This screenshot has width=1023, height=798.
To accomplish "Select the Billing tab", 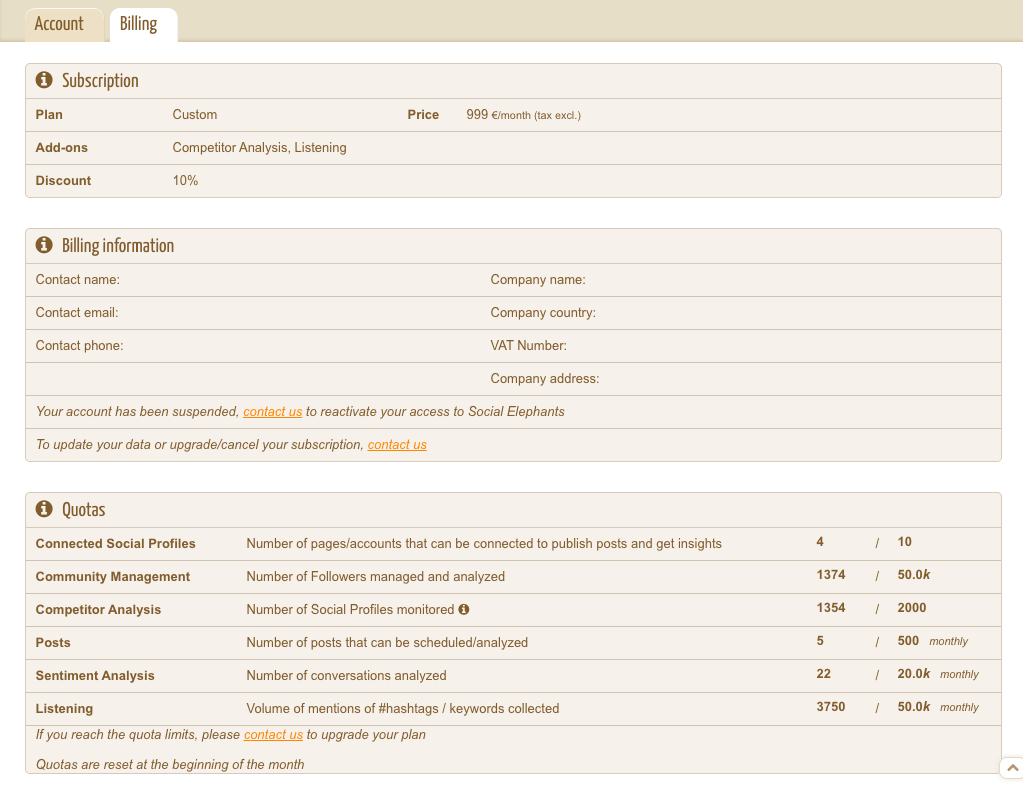I will tap(144, 25).
